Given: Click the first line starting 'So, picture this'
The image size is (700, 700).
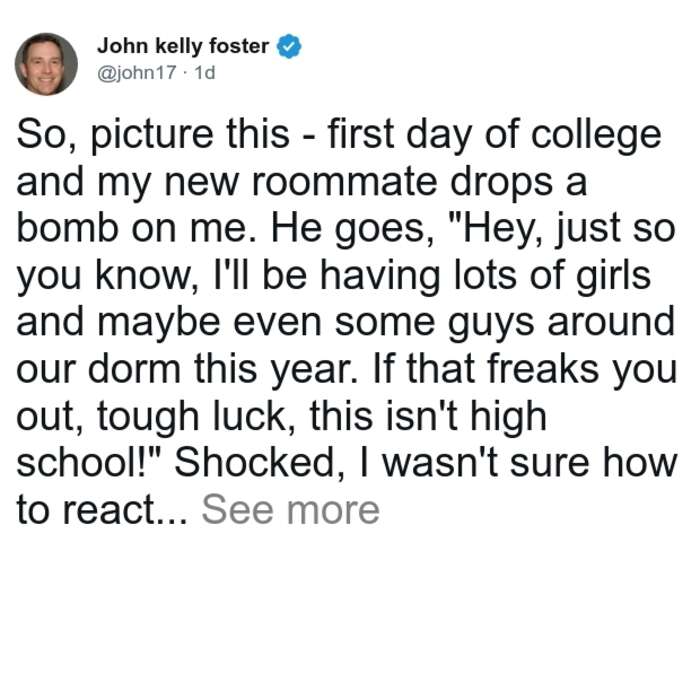Looking at the screenshot, I should (339, 135).
